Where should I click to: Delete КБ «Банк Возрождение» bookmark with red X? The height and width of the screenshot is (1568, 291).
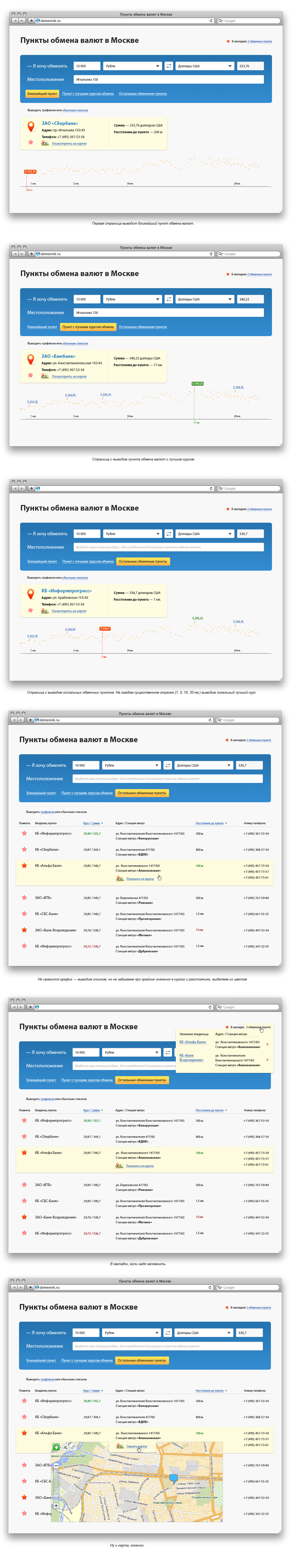267,1060
